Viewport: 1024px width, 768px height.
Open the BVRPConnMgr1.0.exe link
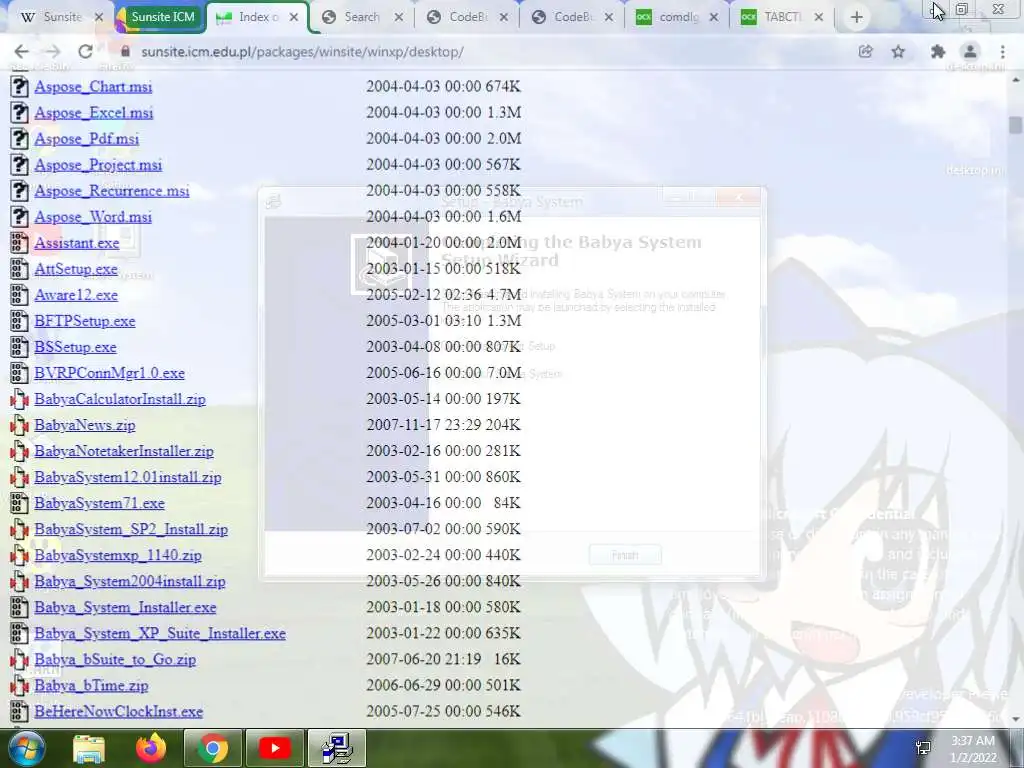(x=110, y=373)
